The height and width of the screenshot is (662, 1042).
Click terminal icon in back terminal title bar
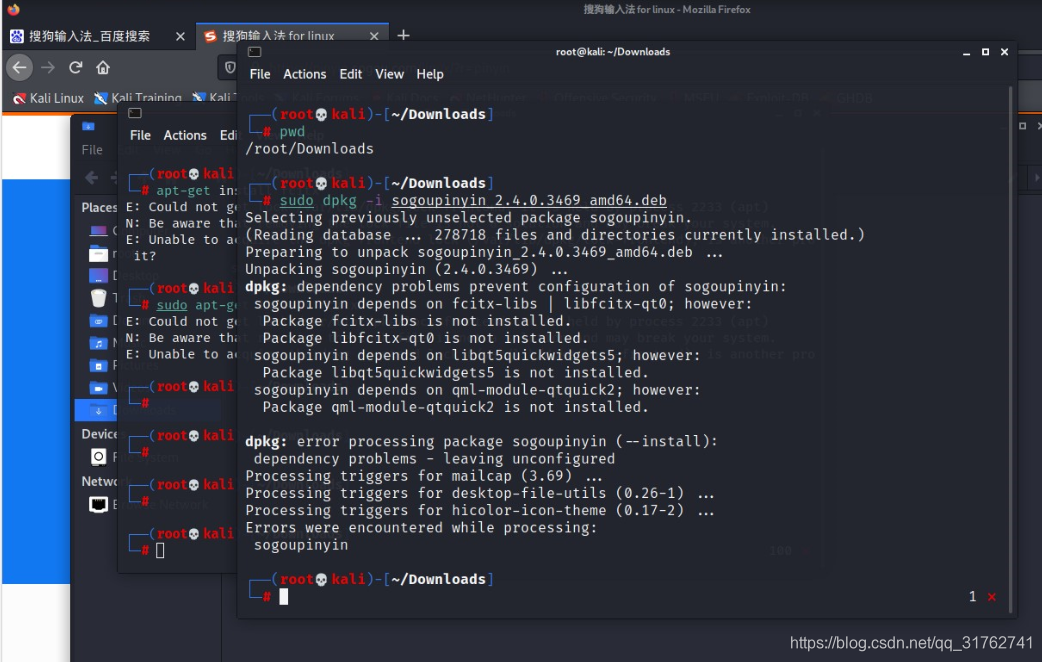(x=135, y=113)
